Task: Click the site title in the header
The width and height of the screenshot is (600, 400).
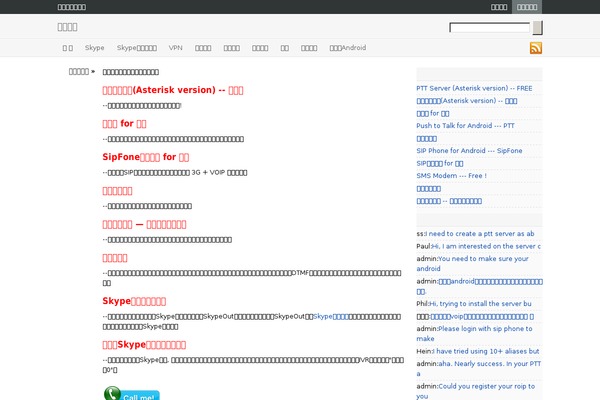Action: tap(67, 27)
